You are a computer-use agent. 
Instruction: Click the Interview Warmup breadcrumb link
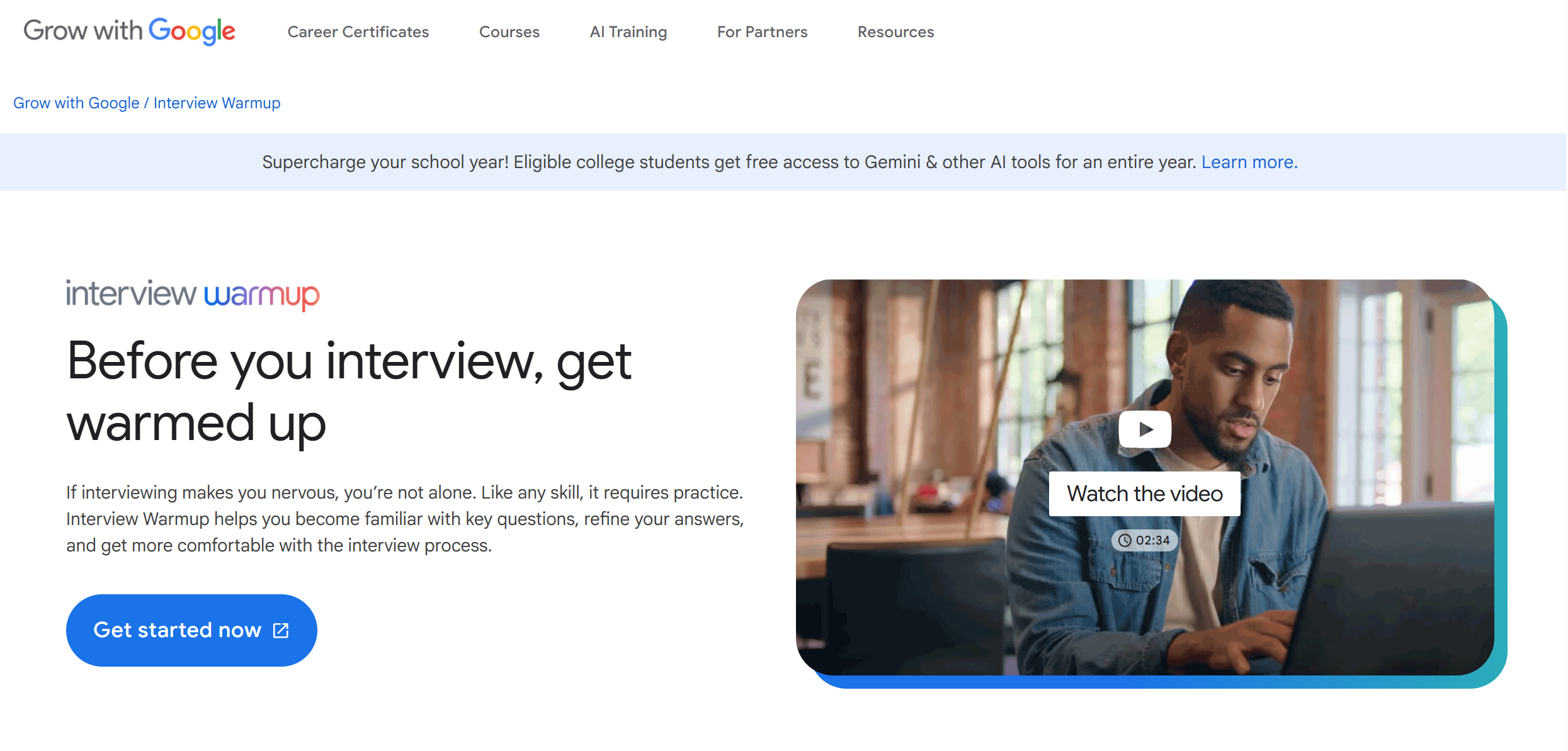click(217, 103)
